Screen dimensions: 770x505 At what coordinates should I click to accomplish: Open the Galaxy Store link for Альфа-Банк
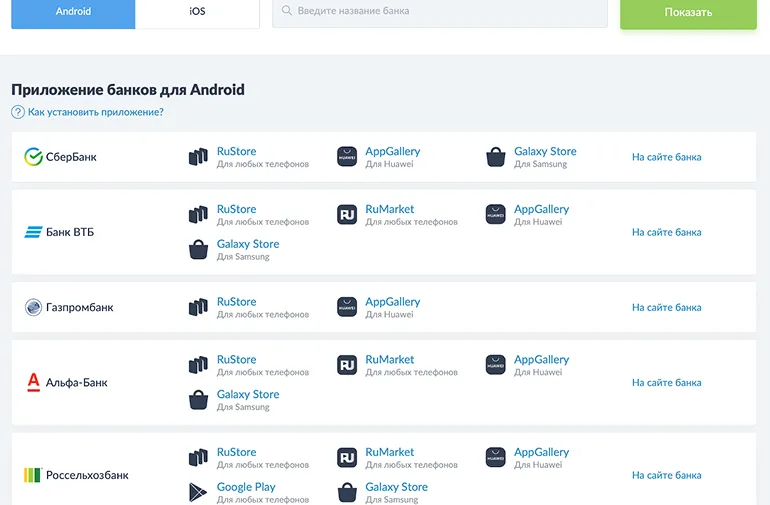[x=248, y=394]
